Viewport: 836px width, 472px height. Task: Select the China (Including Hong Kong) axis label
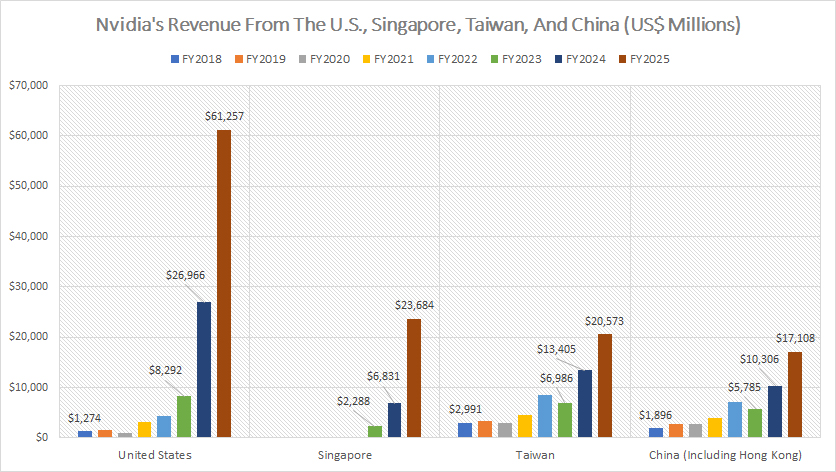tap(725, 454)
